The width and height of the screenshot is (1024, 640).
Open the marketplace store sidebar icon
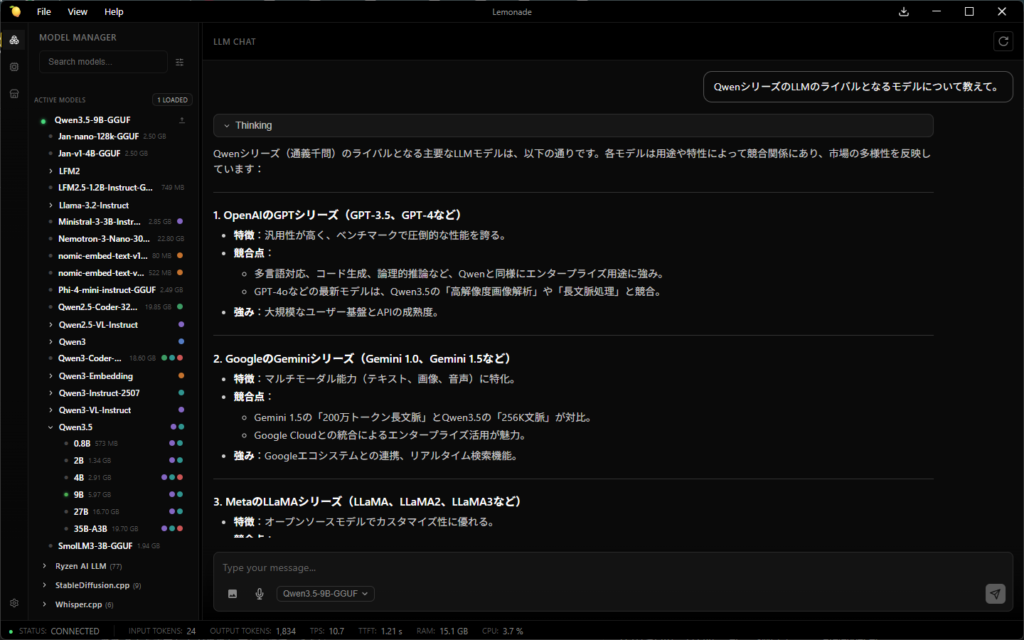click(14, 93)
